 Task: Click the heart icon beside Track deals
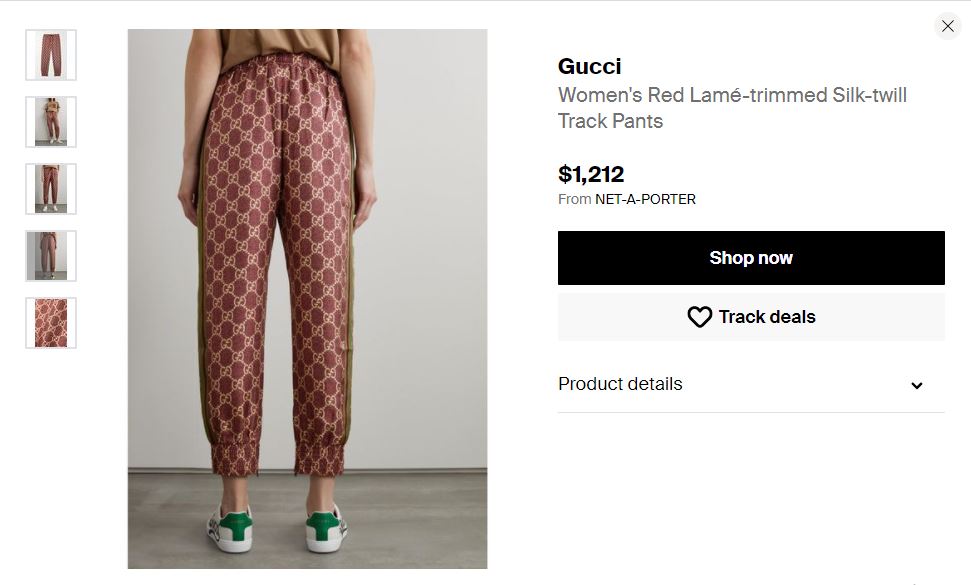(x=700, y=317)
